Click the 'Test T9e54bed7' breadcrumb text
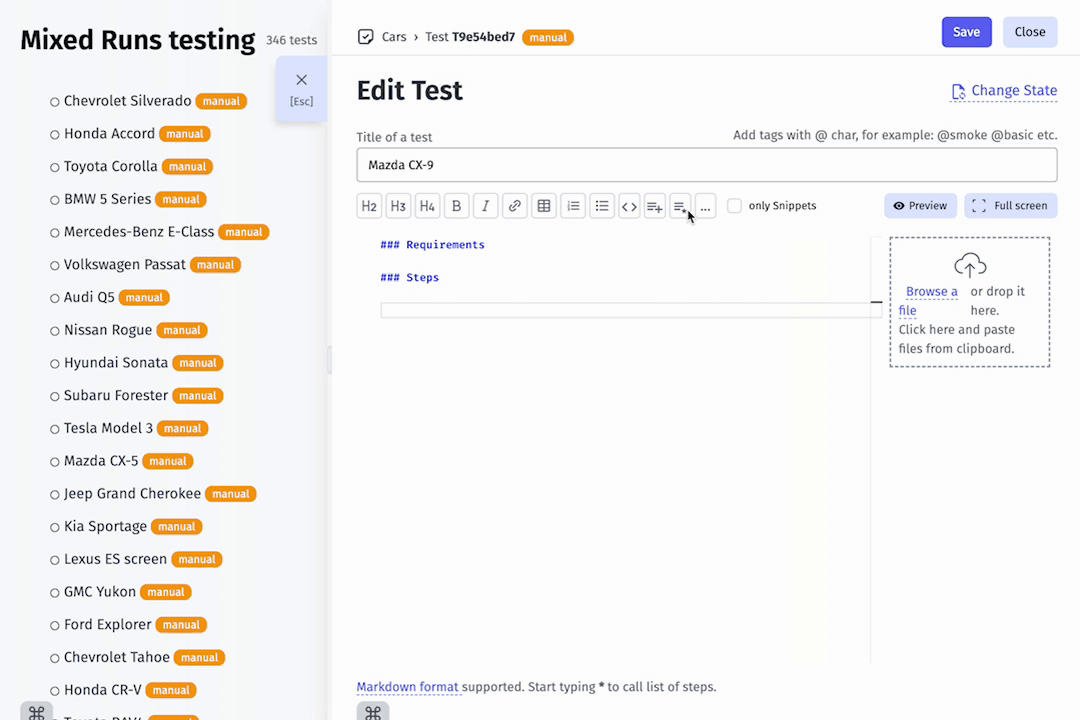This screenshot has height=720, width=1080. tap(470, 37)
